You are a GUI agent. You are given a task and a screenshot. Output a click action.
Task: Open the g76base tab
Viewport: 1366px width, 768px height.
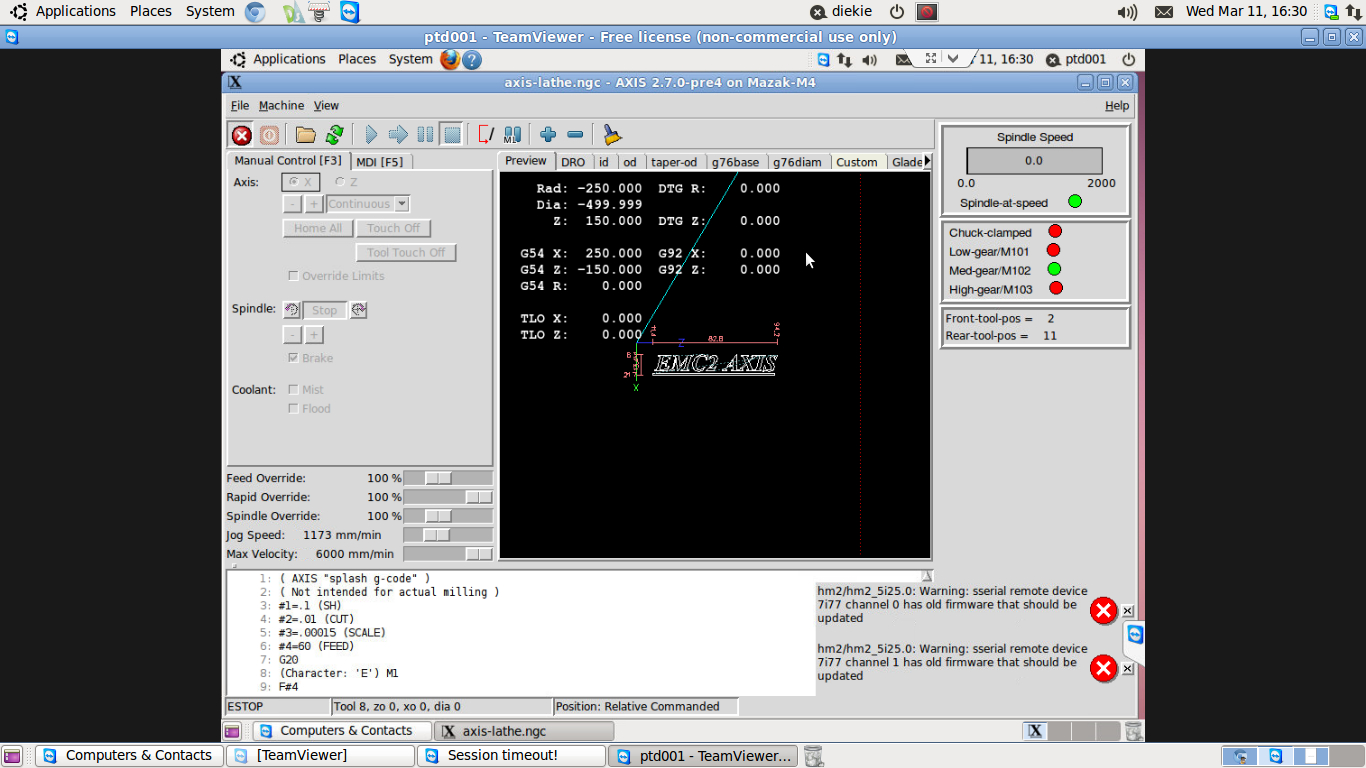[x=735, y=162]
